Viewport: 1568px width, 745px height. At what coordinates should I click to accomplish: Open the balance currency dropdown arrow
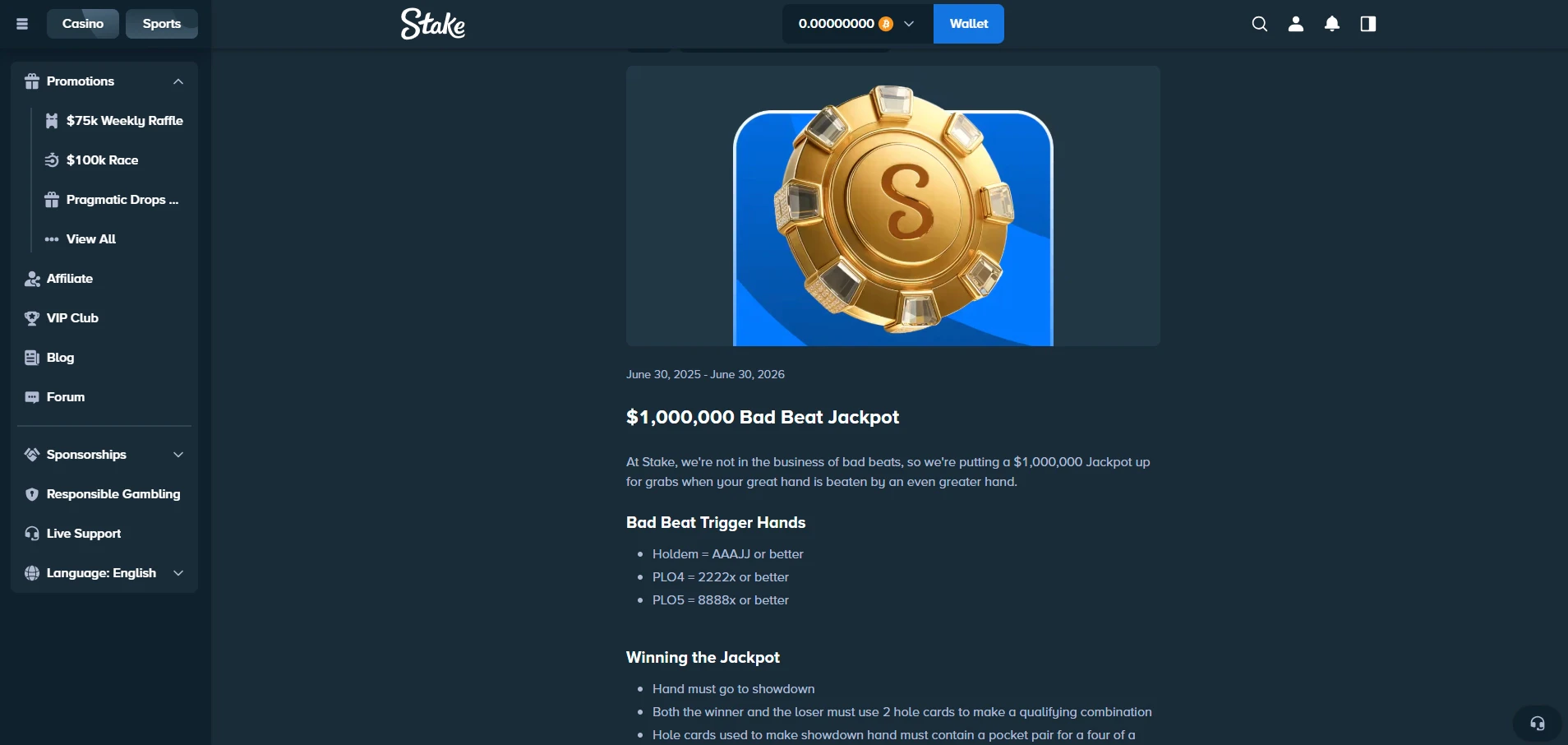click(x=909, y=24)
